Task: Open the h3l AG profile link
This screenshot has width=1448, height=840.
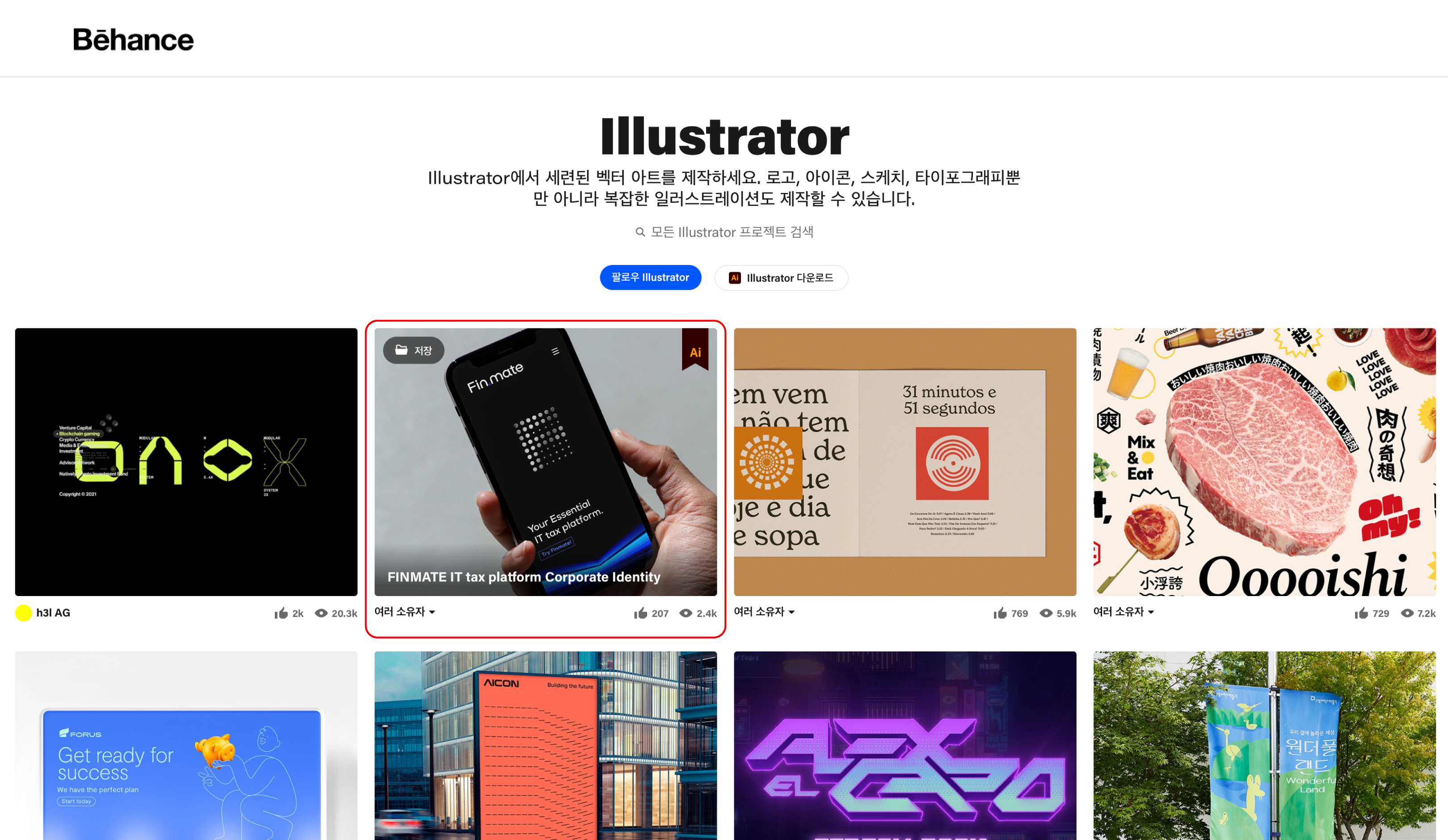Action: tap(54, 613)
